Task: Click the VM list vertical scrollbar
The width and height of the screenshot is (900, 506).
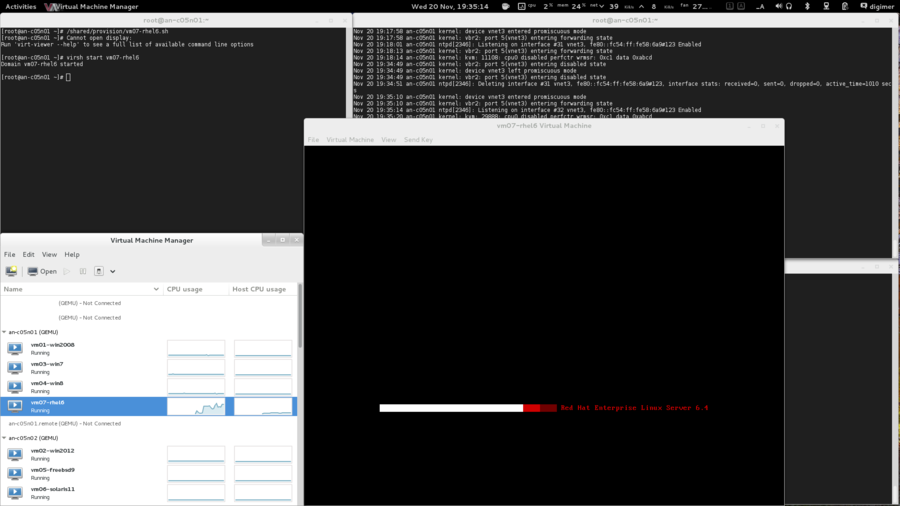Action: tap(300, 316)
